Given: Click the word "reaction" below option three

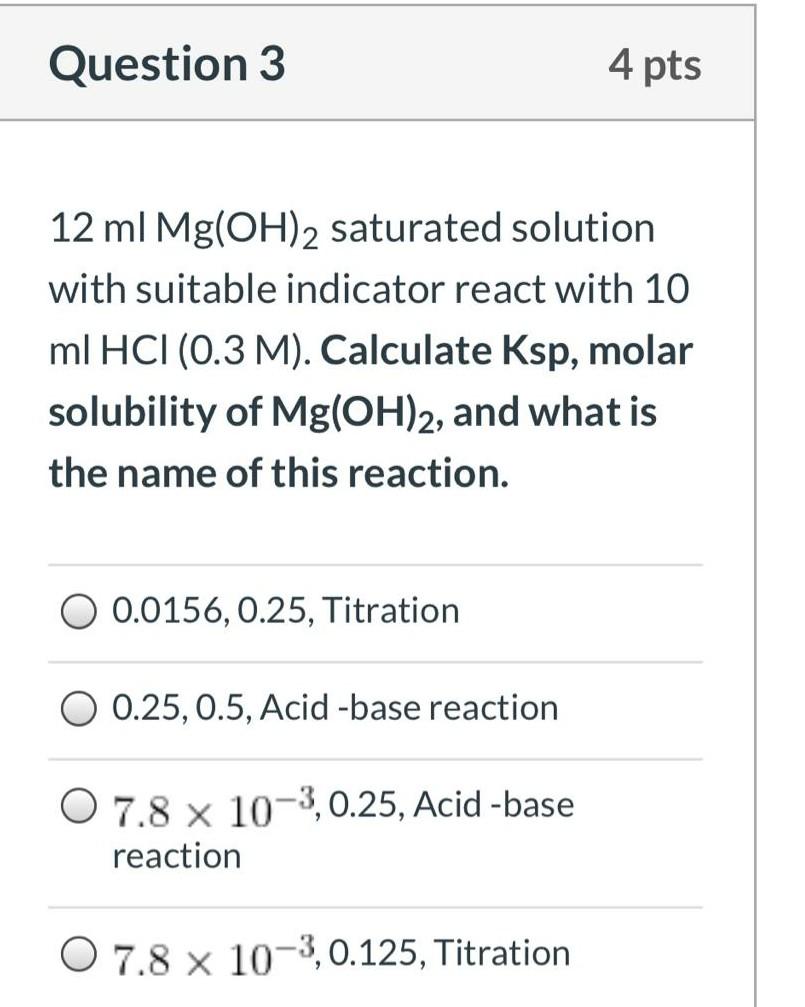Looking at the screenshot, I should coord(176,855).
